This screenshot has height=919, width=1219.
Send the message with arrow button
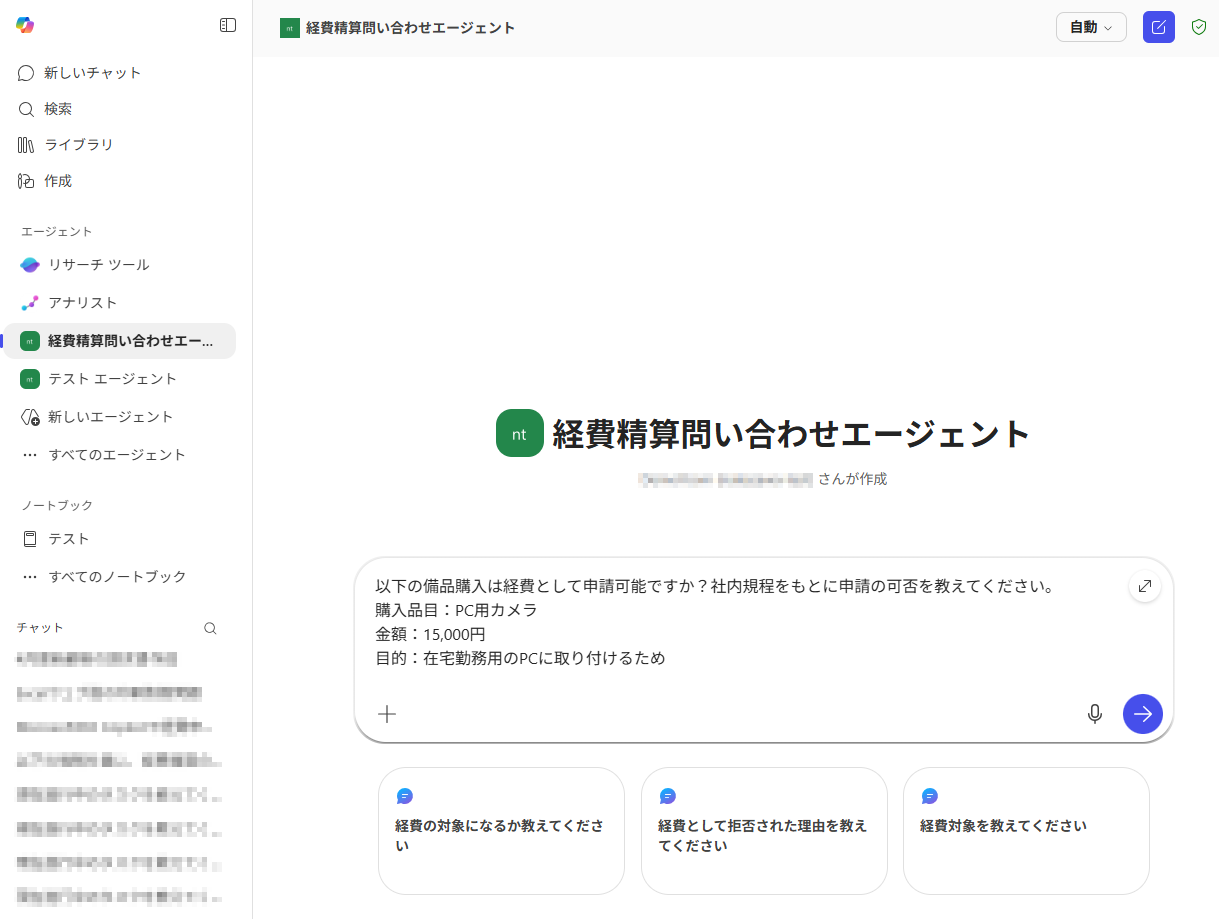coord(1143,714)
